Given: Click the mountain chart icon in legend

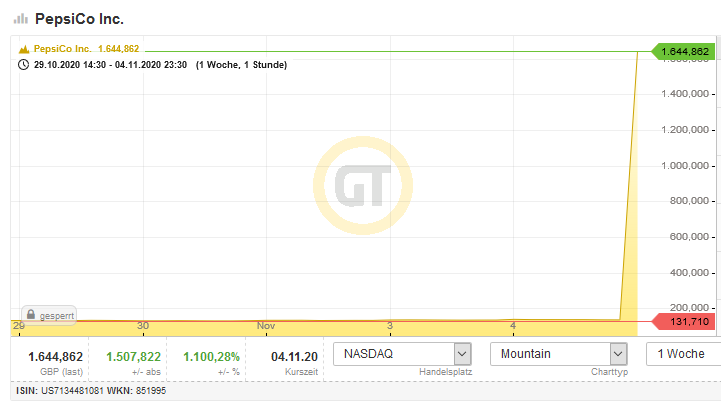Looking at the screenshot, I should (x=24, y=49).
